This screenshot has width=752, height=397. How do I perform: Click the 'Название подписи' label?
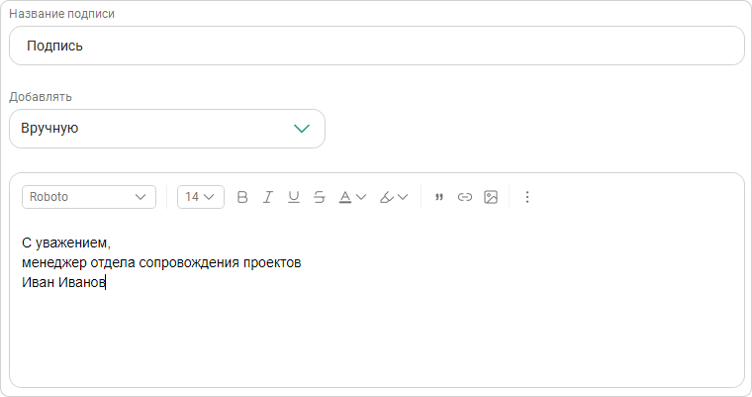pos(62,14)
